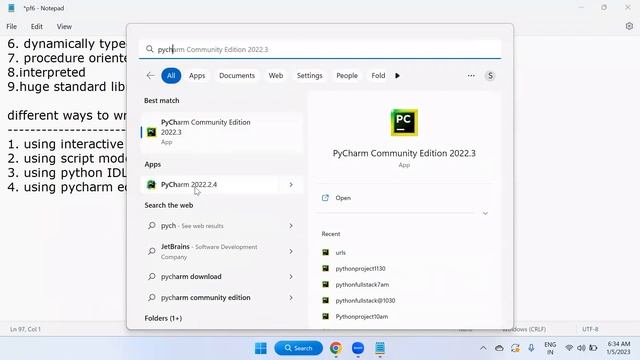Click the Open action icon in preview pane

tap(325, 198)
